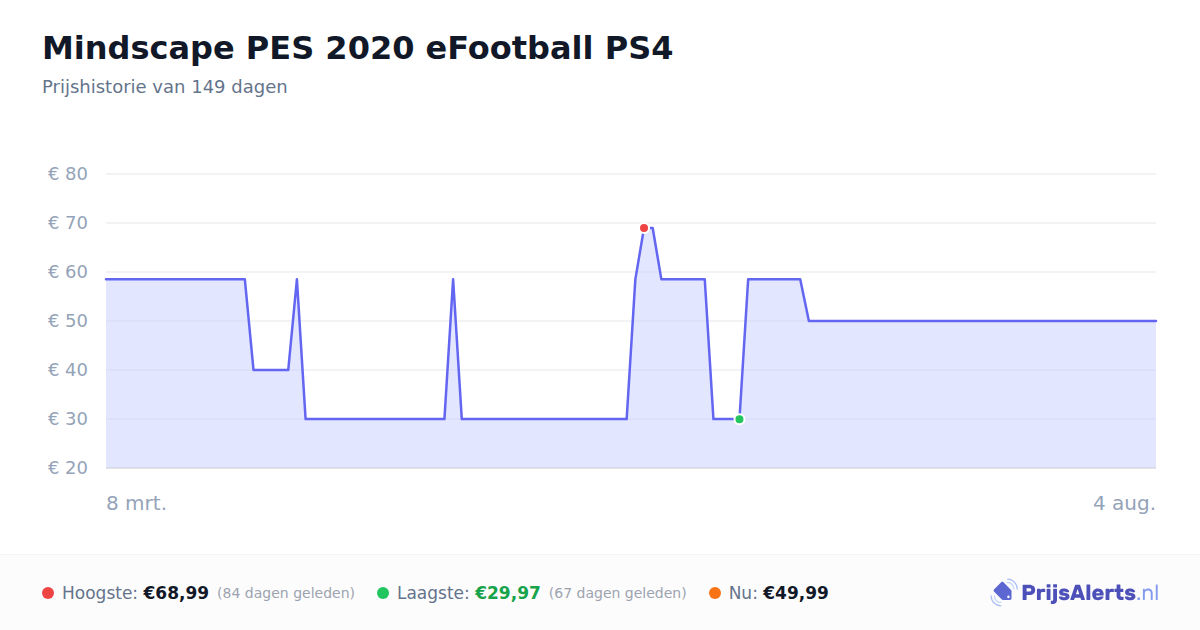Screen dimensions: 1200x630
Task: Click the product title Mindscape PES 2020
Action: (357, 48)
